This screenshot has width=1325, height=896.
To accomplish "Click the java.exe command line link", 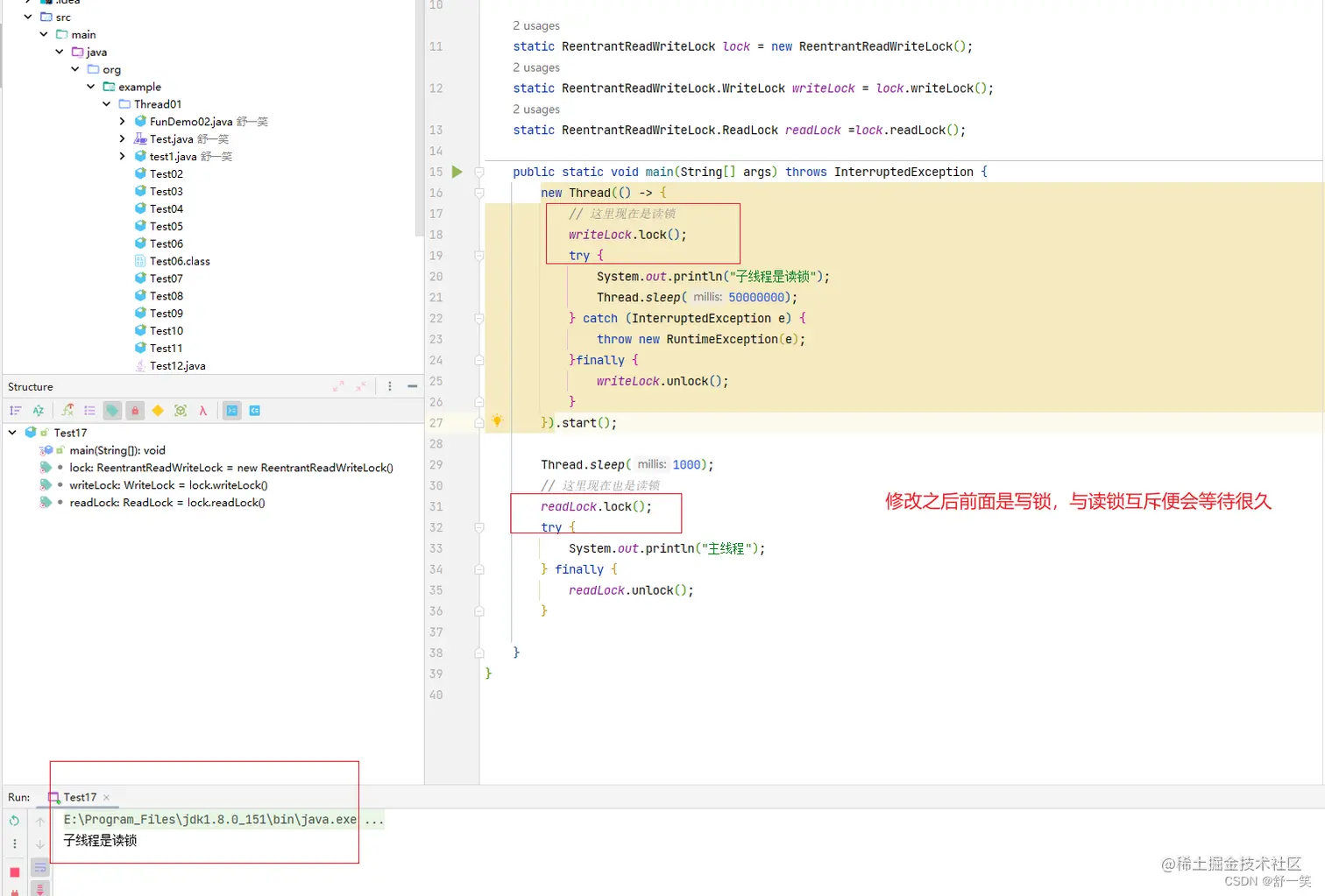I will point(210,820).
